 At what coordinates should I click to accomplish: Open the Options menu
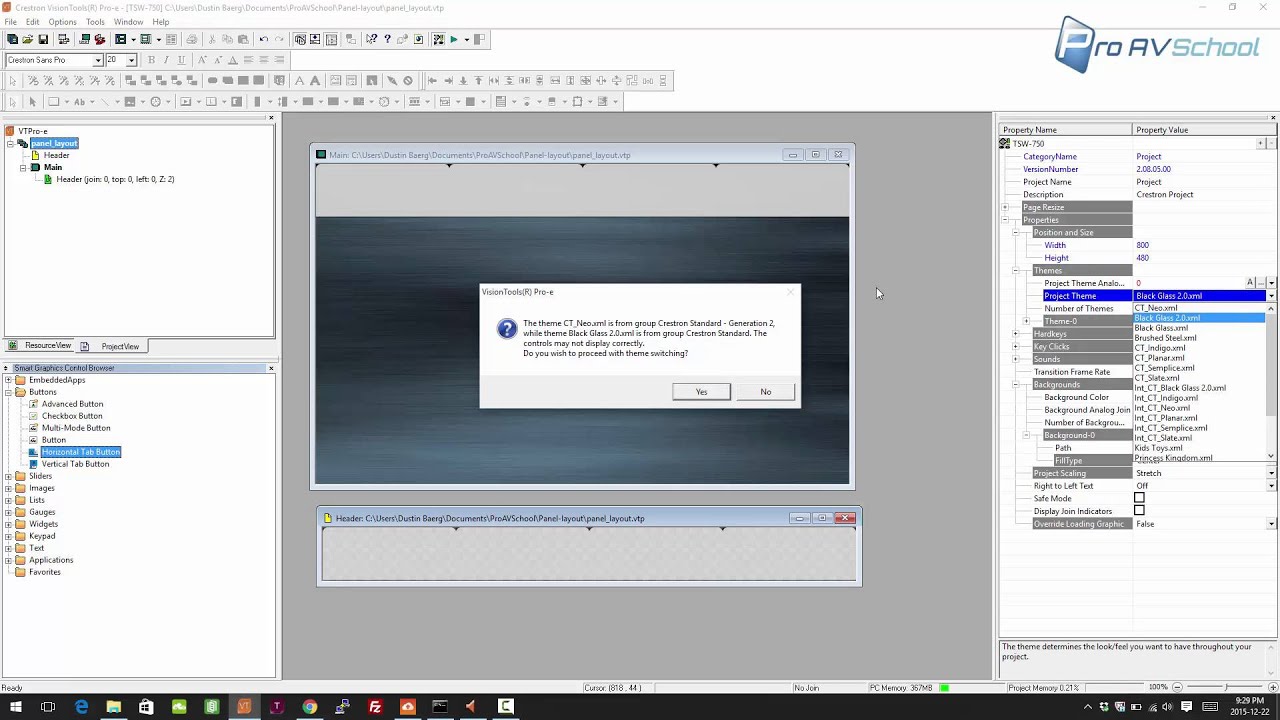62,22
